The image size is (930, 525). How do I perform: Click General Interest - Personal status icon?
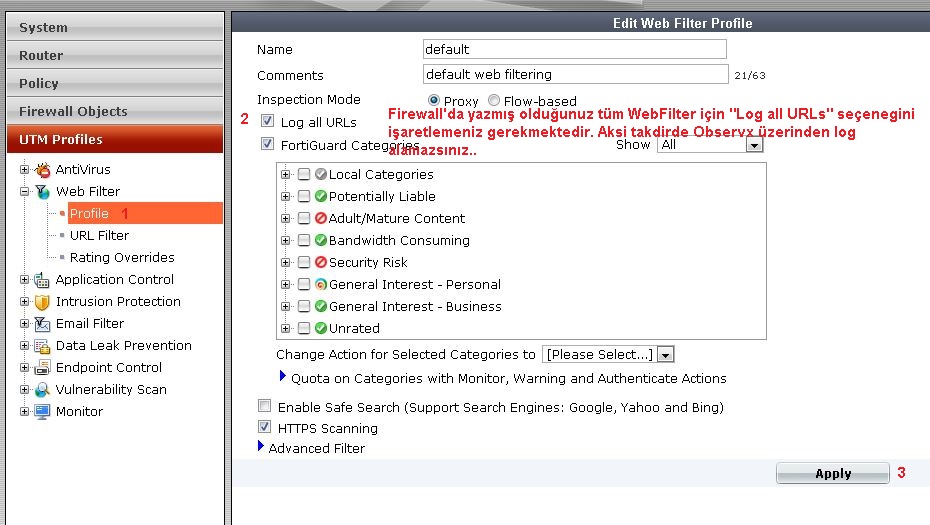point(321,284)
